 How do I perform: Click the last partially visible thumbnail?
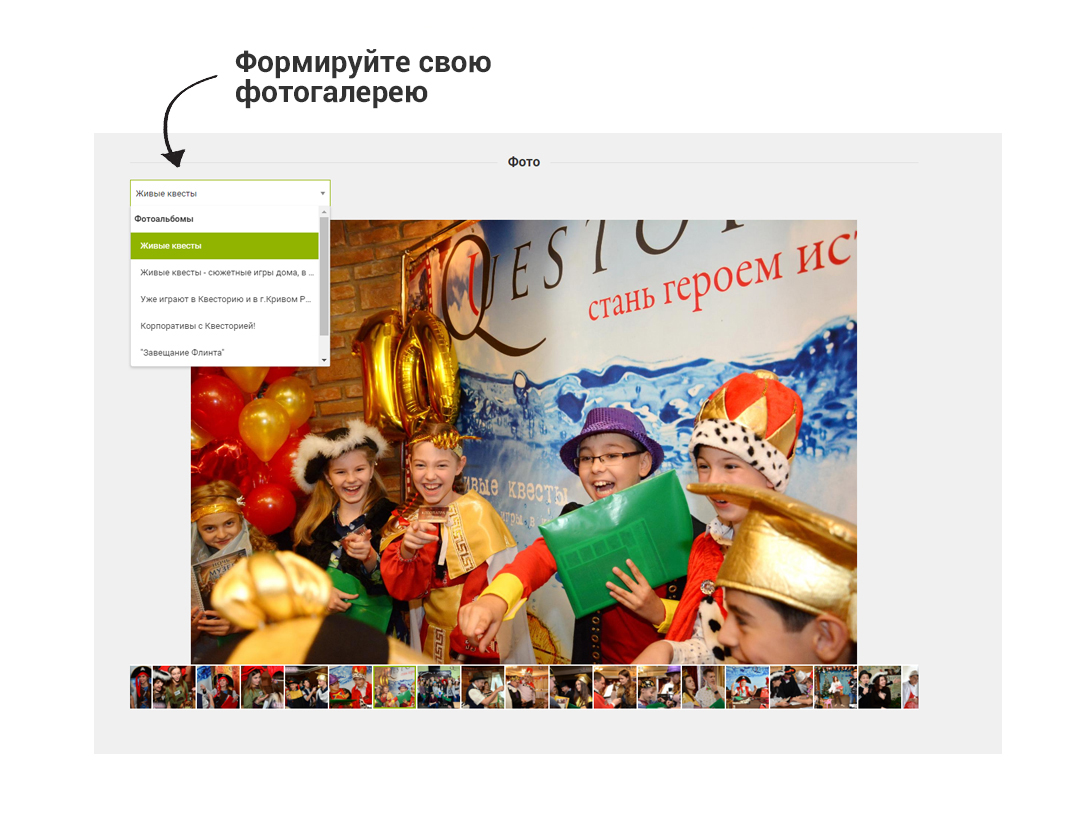(x=910, y=688)
